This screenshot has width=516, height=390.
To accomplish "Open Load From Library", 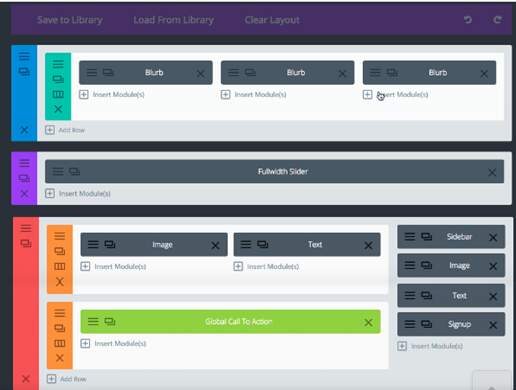I will [173, 20].
